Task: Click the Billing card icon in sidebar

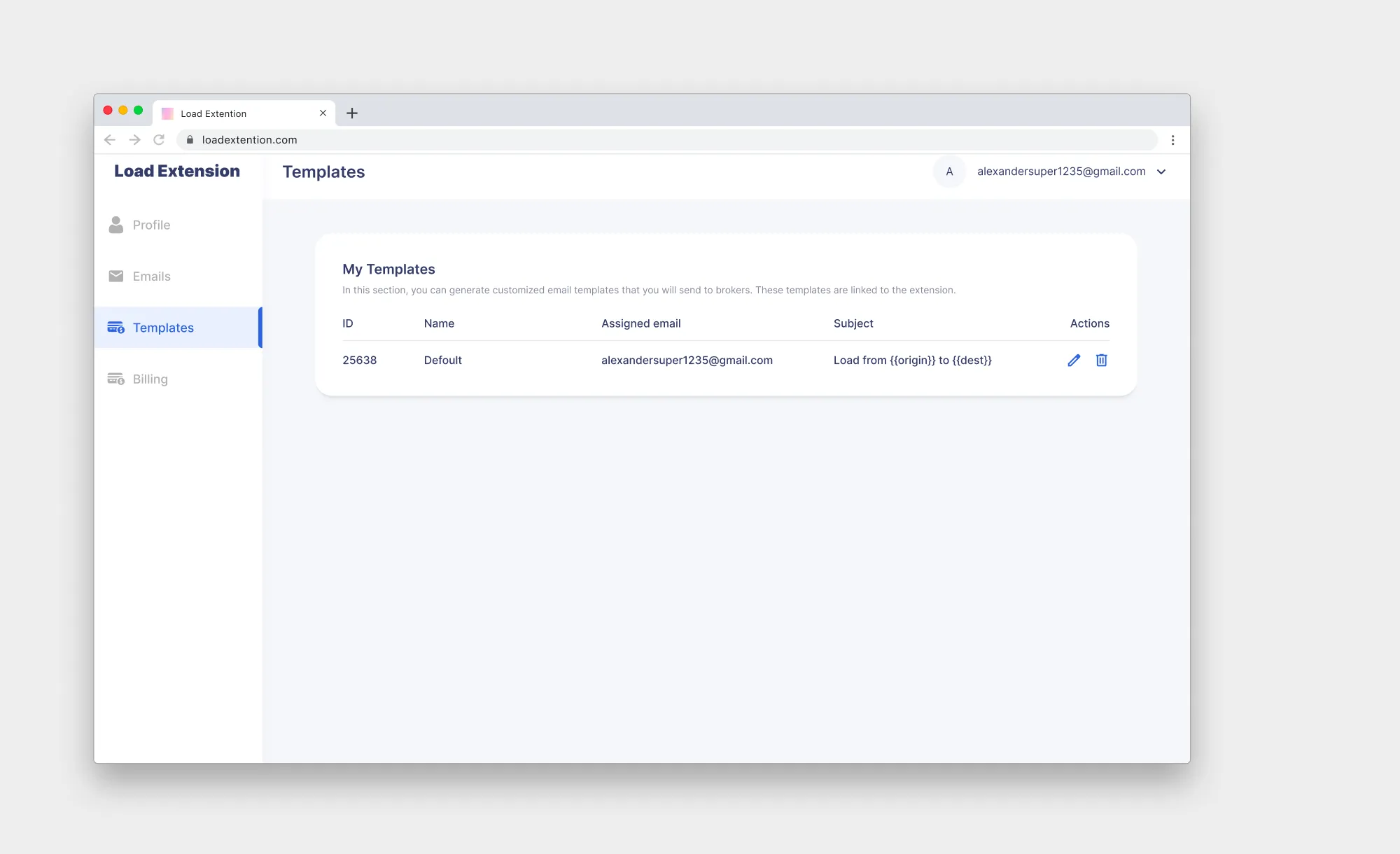Action: pos(116,379)
